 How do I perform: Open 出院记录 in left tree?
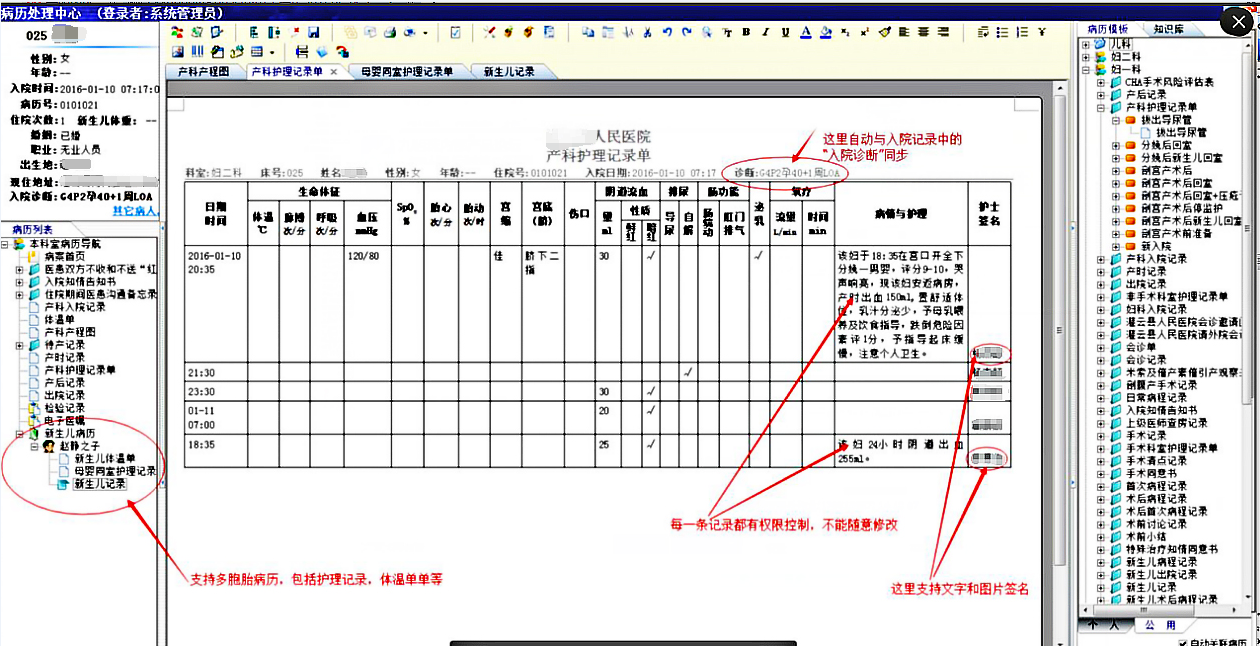click(64, 396)
